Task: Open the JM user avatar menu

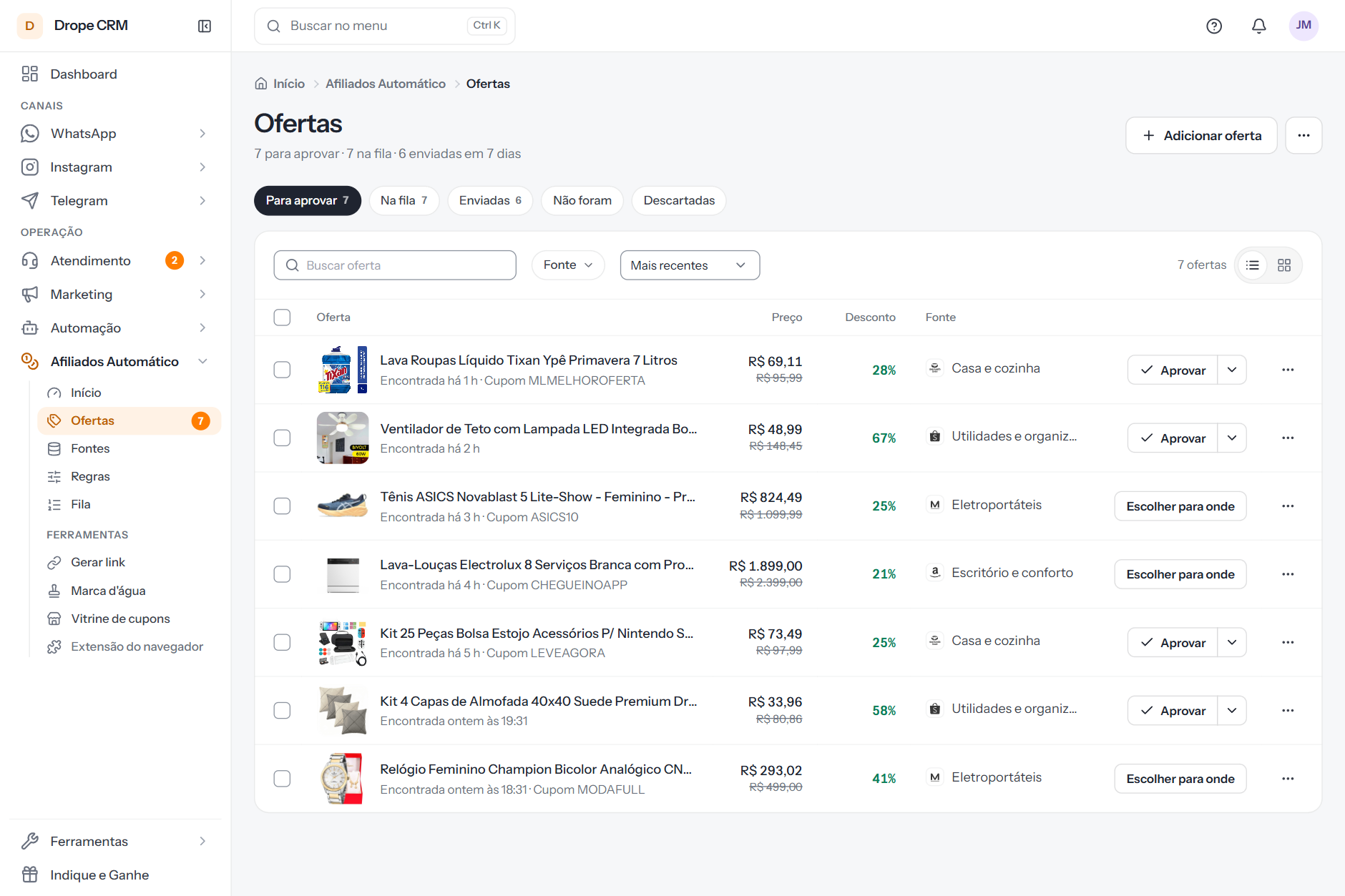Action: point(1304,26)
